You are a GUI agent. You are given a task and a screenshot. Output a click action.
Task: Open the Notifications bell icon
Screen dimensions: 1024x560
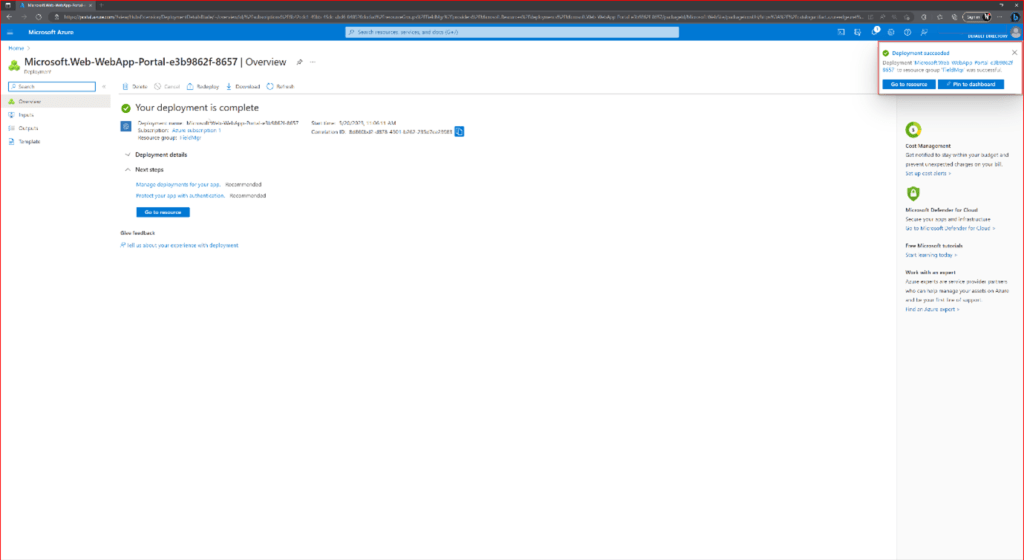coord(874,31)
